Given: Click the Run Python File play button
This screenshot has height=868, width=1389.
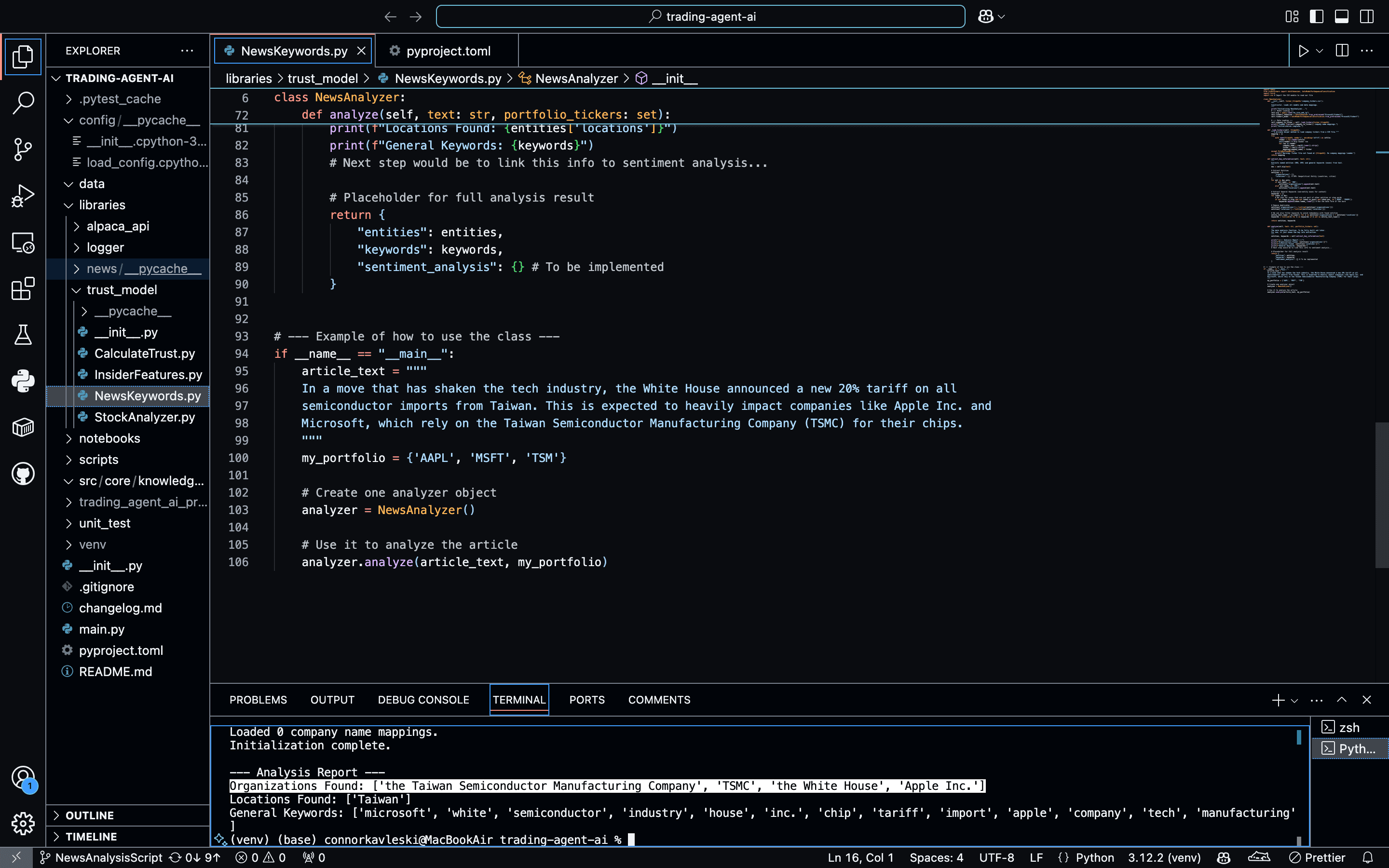Looking at the screenshot, I should click(1304, 51).
